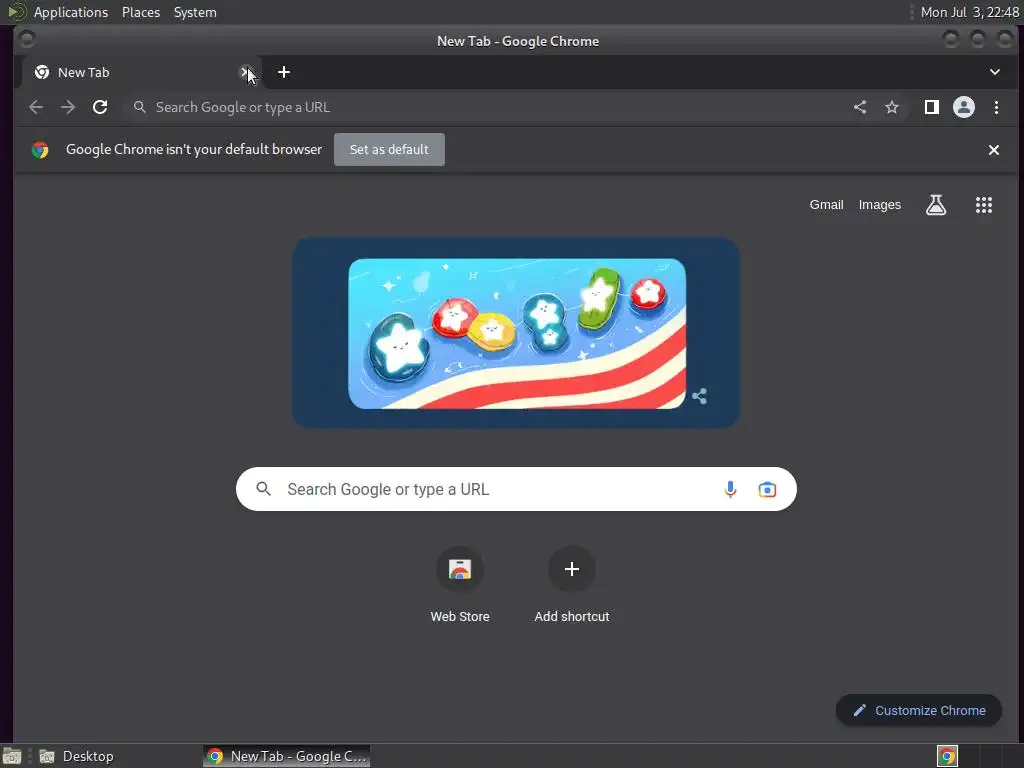Dismiss the default browser infobar
Image resolution: width=1024 pixels, height=768 pixels.
coord(994,150)
